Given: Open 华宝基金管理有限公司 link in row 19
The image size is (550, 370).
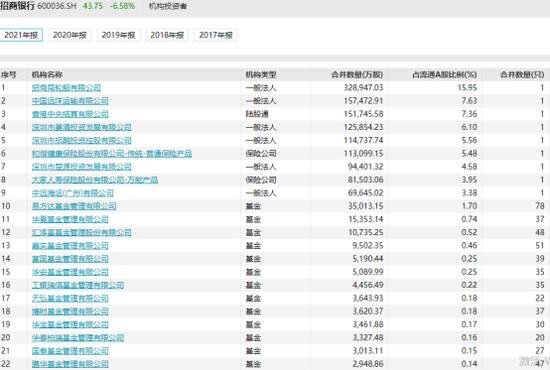Looking at the screenshot, I should pos(70,324).
